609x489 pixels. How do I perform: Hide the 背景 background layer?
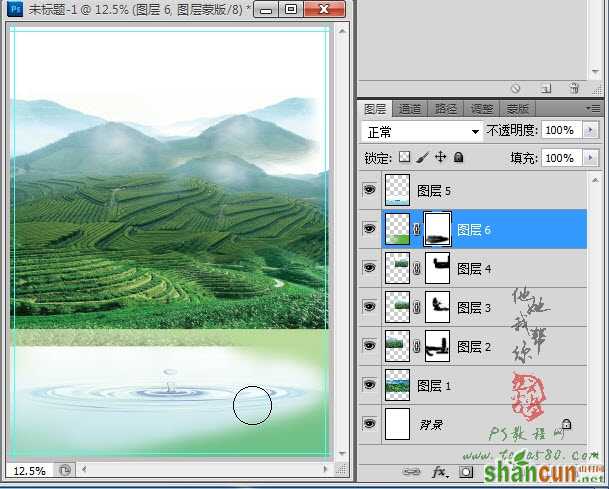tap(369, 423)
